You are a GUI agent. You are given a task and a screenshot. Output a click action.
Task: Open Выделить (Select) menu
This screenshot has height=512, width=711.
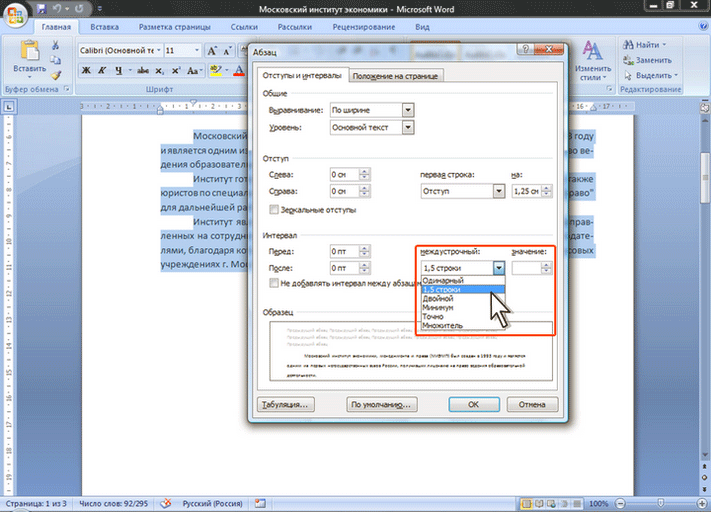point(651,75)
